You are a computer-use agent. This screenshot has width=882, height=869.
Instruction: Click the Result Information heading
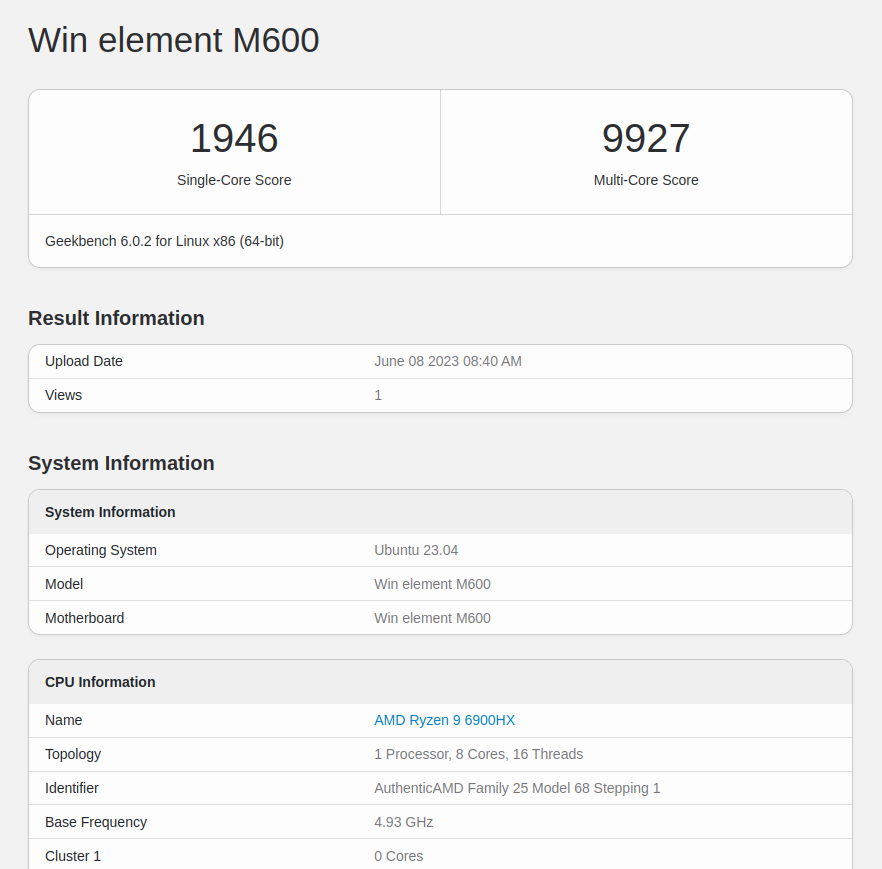point(116,318)
